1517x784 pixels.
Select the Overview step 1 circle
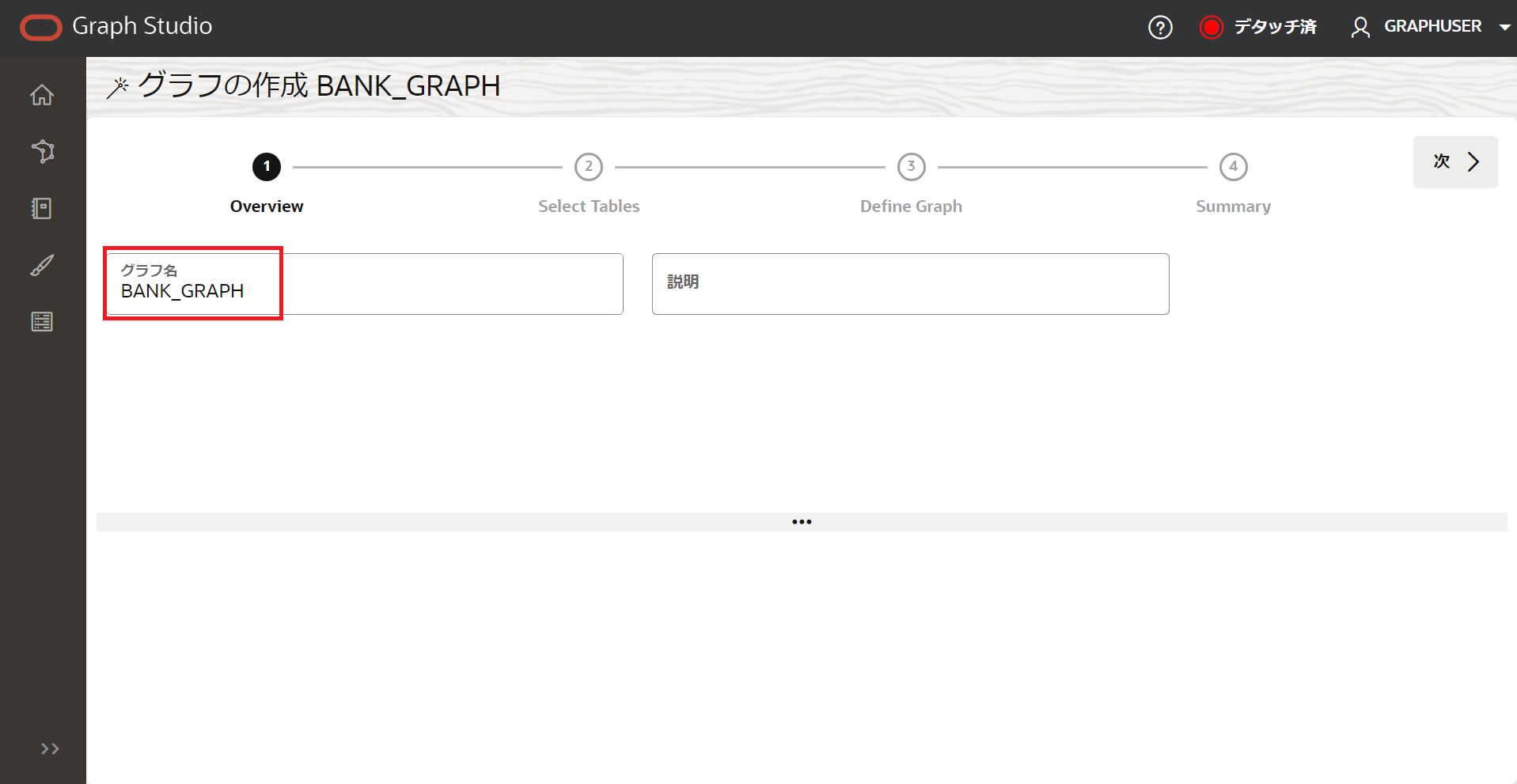click(x=267, y=167)
